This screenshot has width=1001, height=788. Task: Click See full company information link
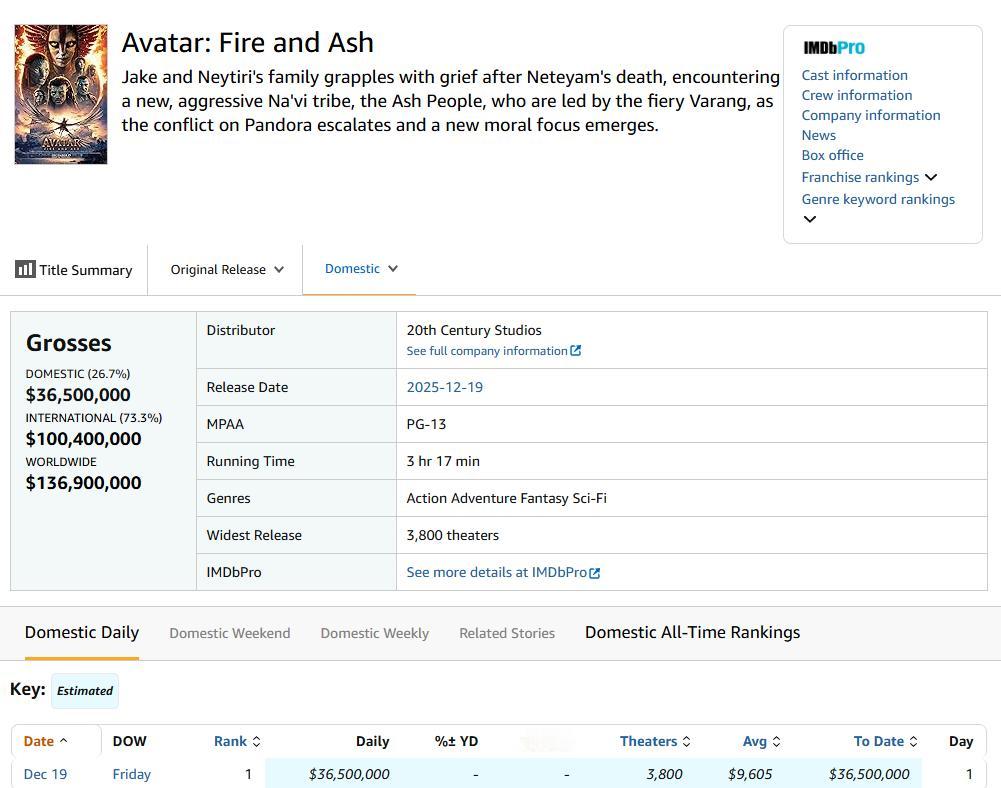coord(486,351)
